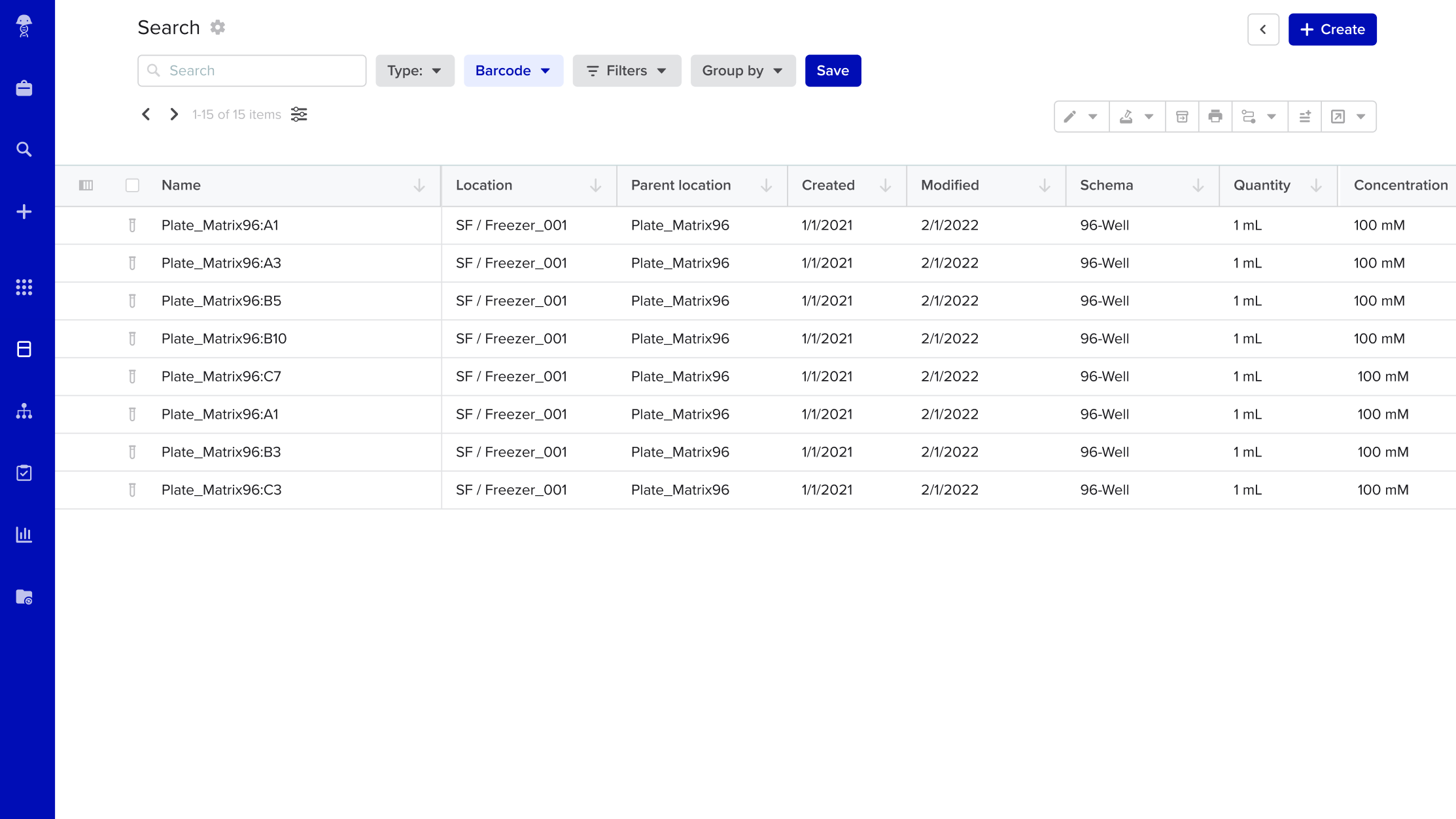Open Plate_Matrix96:A3 entry

coord(221,263)
